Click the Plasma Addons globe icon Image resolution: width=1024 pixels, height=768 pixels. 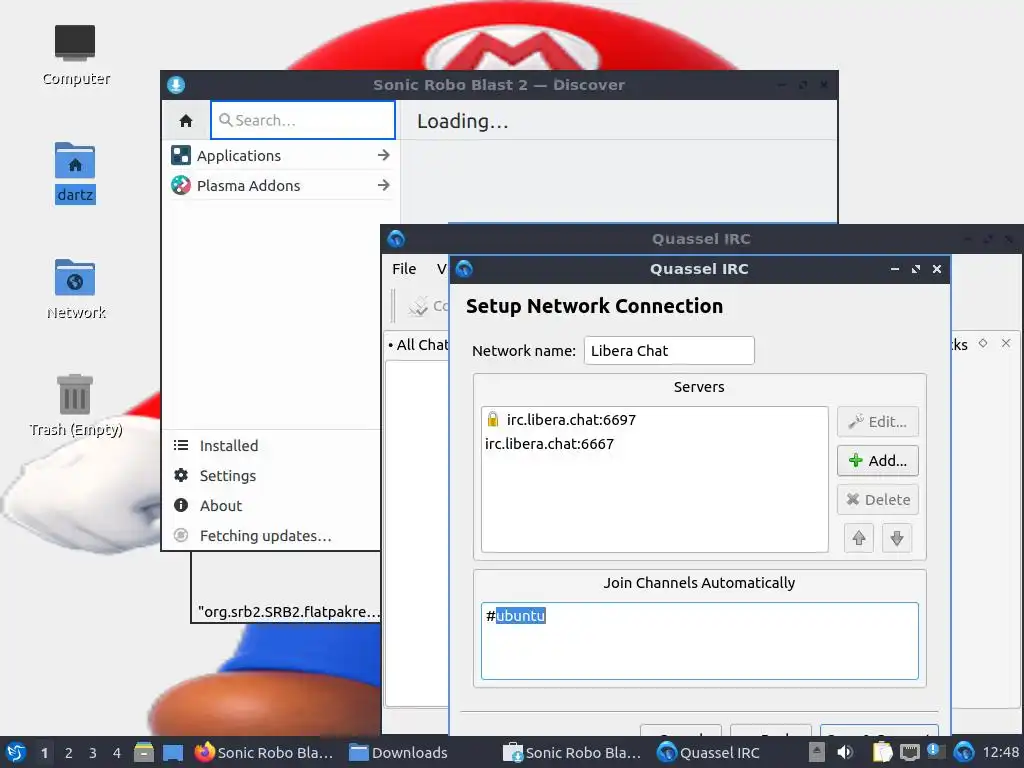coord(181,185)
